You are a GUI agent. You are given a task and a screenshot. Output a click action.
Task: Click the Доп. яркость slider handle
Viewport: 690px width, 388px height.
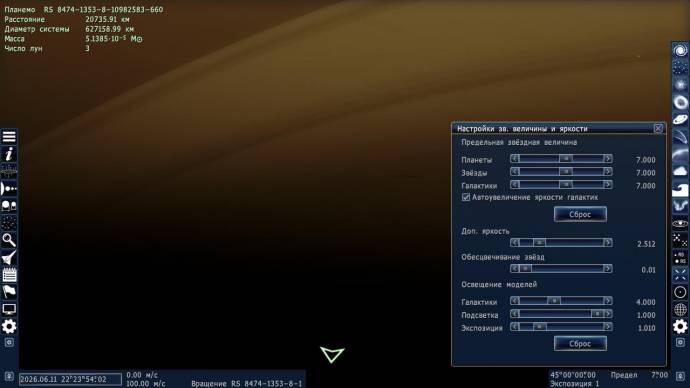point(539,242)
